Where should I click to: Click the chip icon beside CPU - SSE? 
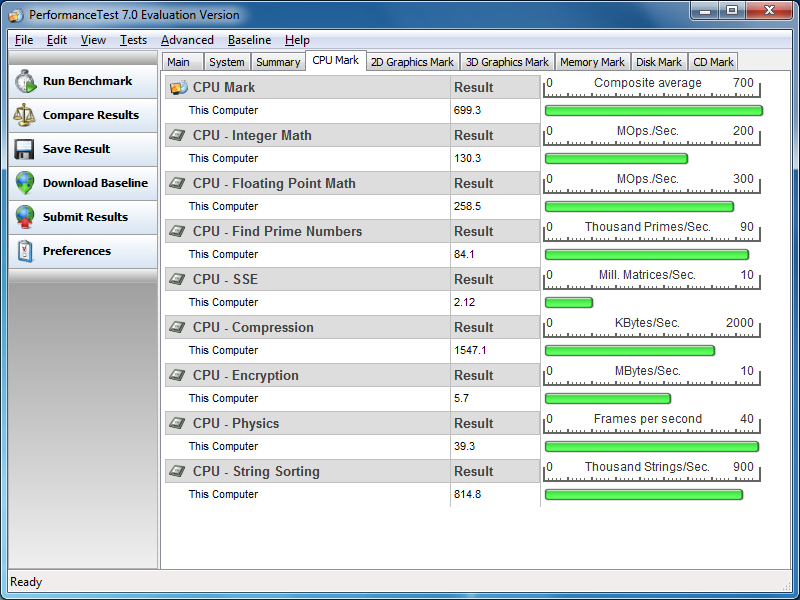pyautogui.click(x=177, y=279)
